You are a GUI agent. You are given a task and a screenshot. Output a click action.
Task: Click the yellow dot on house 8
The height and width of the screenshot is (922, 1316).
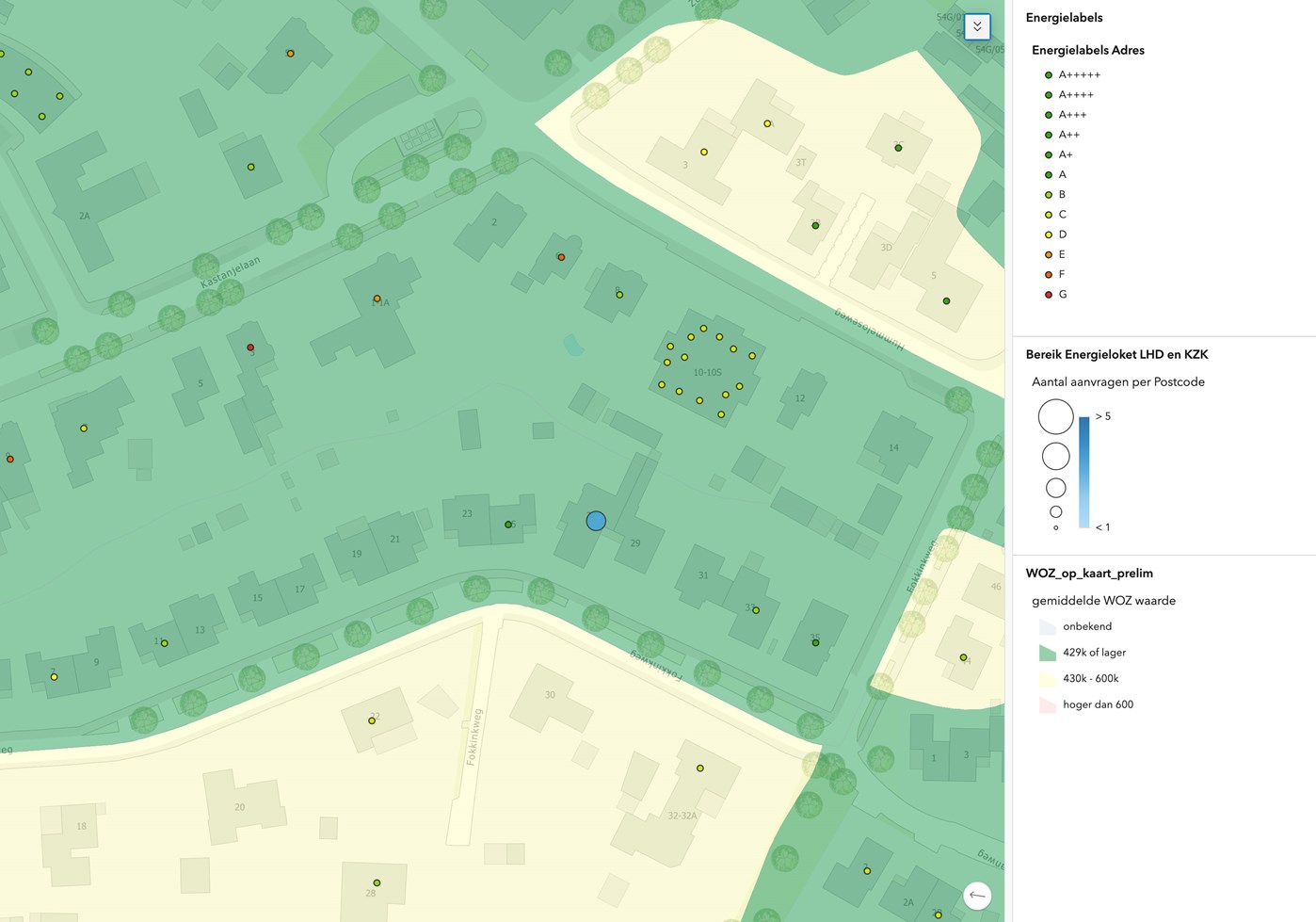pos(619,295)
